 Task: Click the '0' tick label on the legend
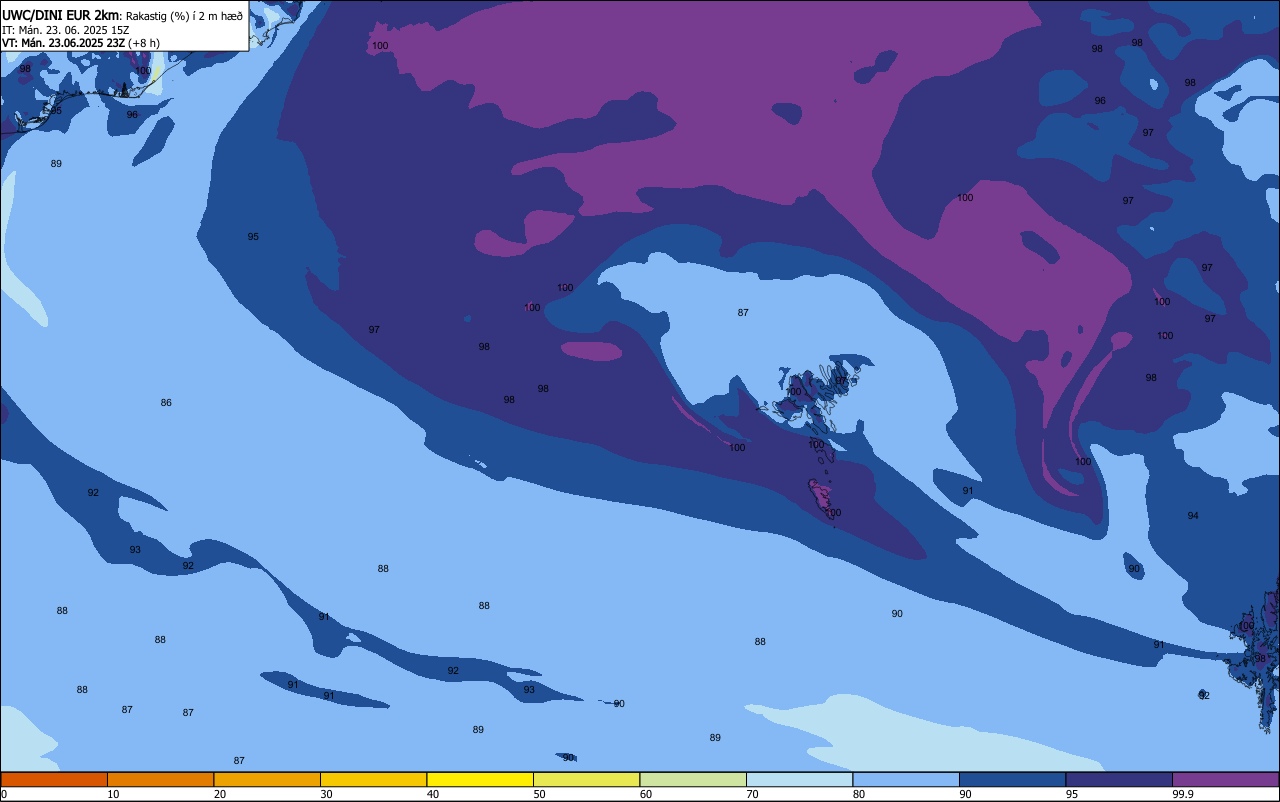click(4, 794)
